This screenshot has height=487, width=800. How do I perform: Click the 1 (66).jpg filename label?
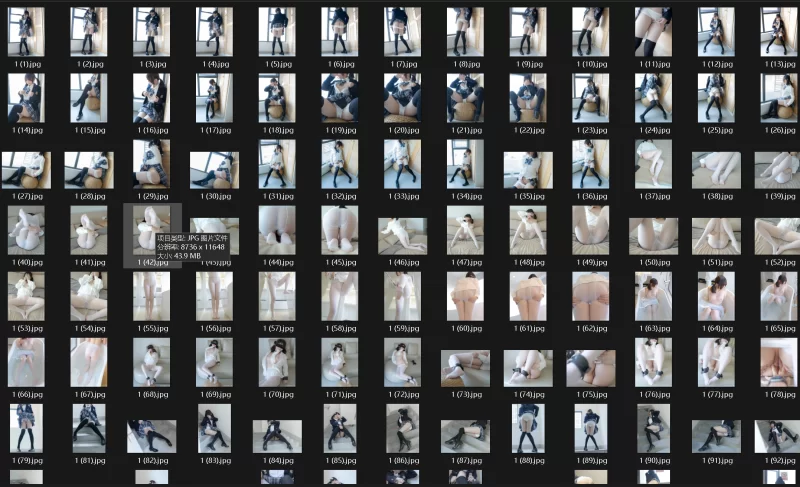tap(25, 394)
